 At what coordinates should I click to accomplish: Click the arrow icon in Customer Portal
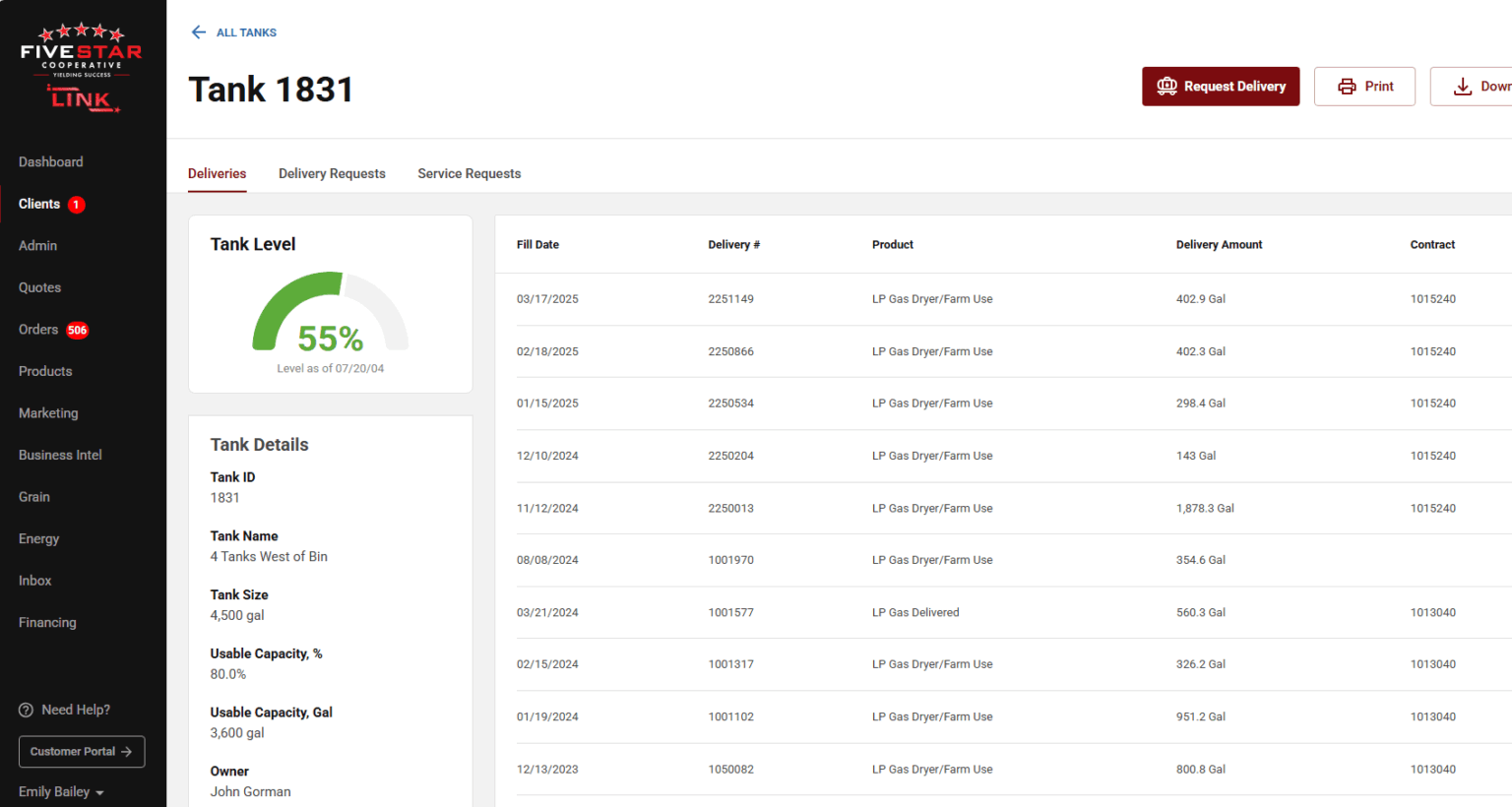[126, 752]
